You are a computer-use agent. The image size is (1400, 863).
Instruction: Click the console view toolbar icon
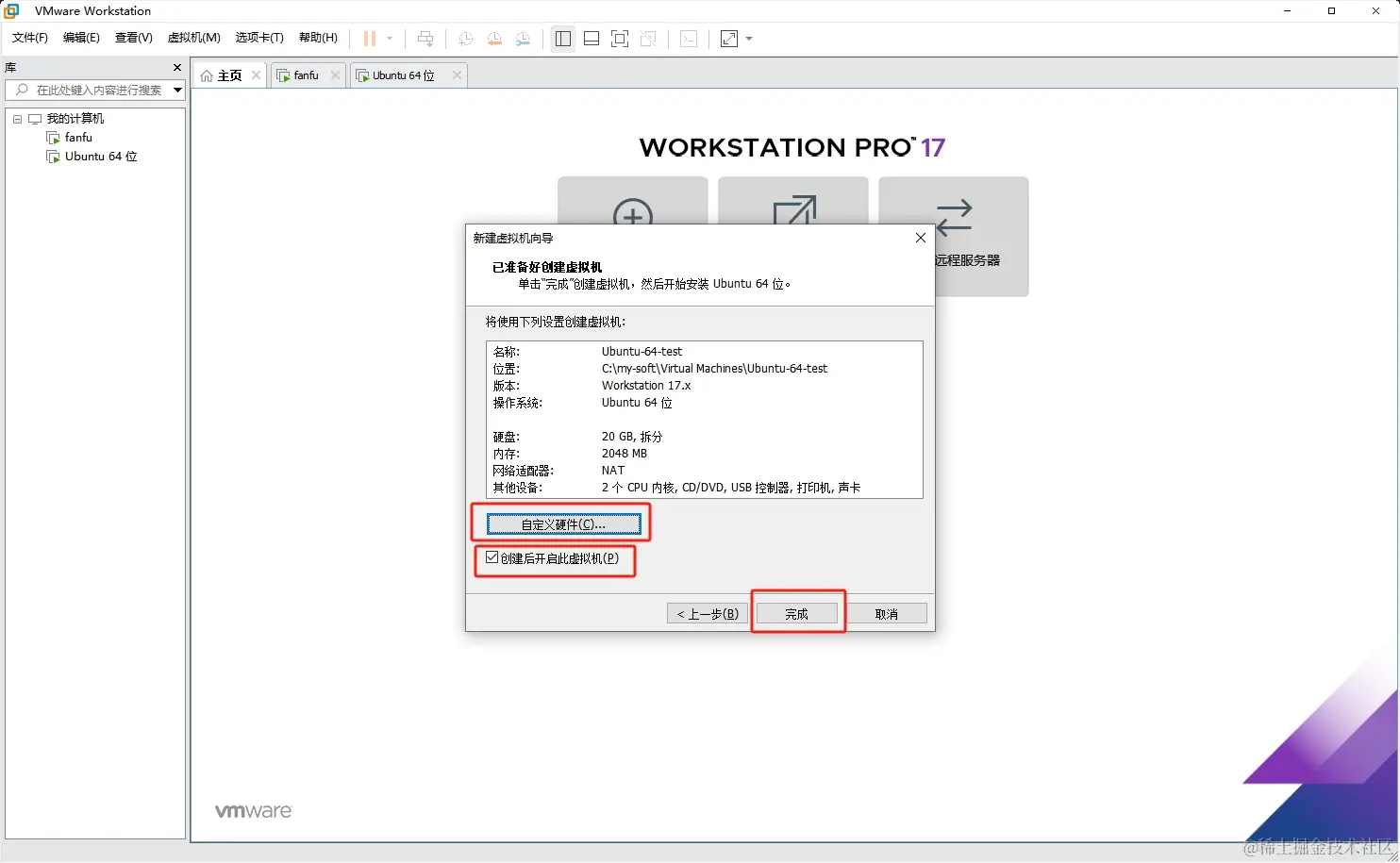point(689,39)
